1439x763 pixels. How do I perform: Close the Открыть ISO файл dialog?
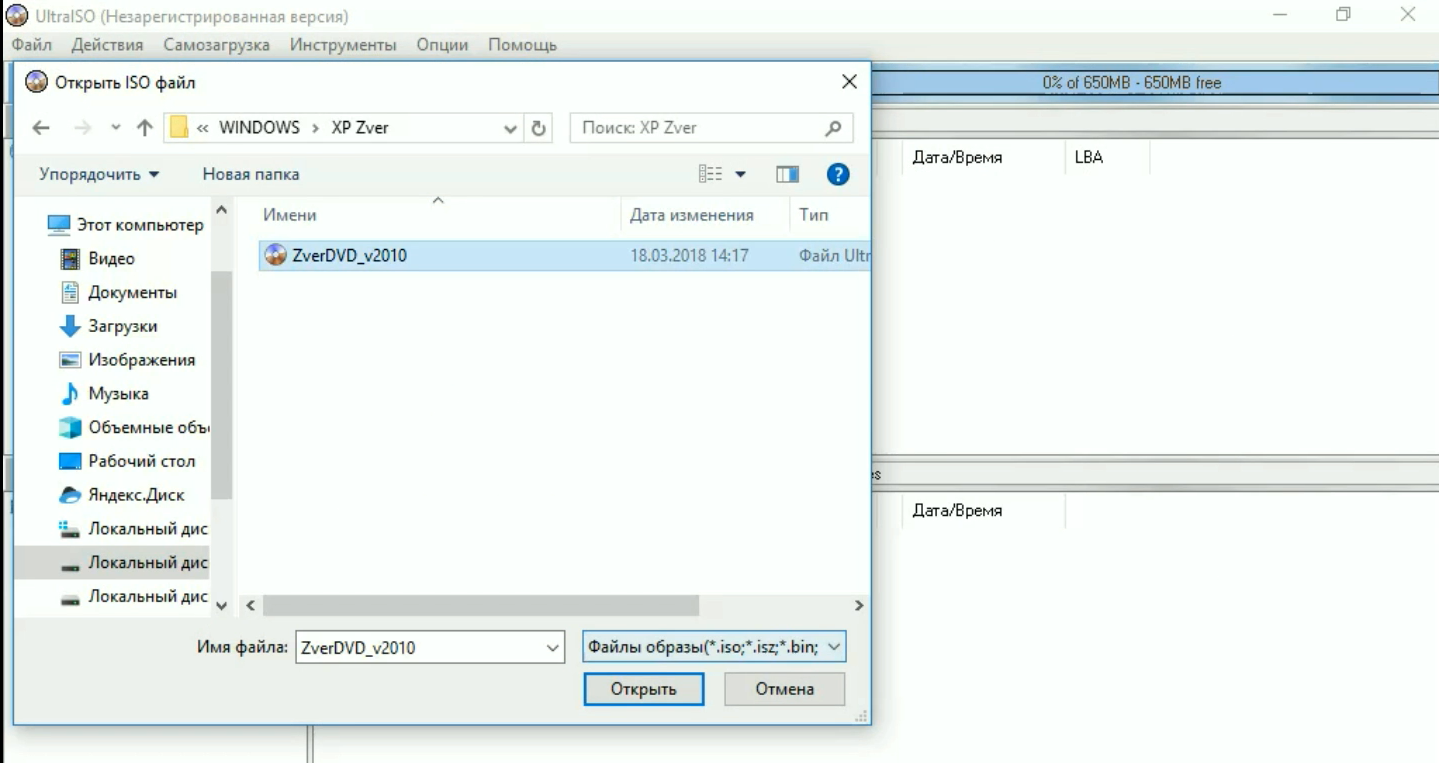tap(849, 82)
